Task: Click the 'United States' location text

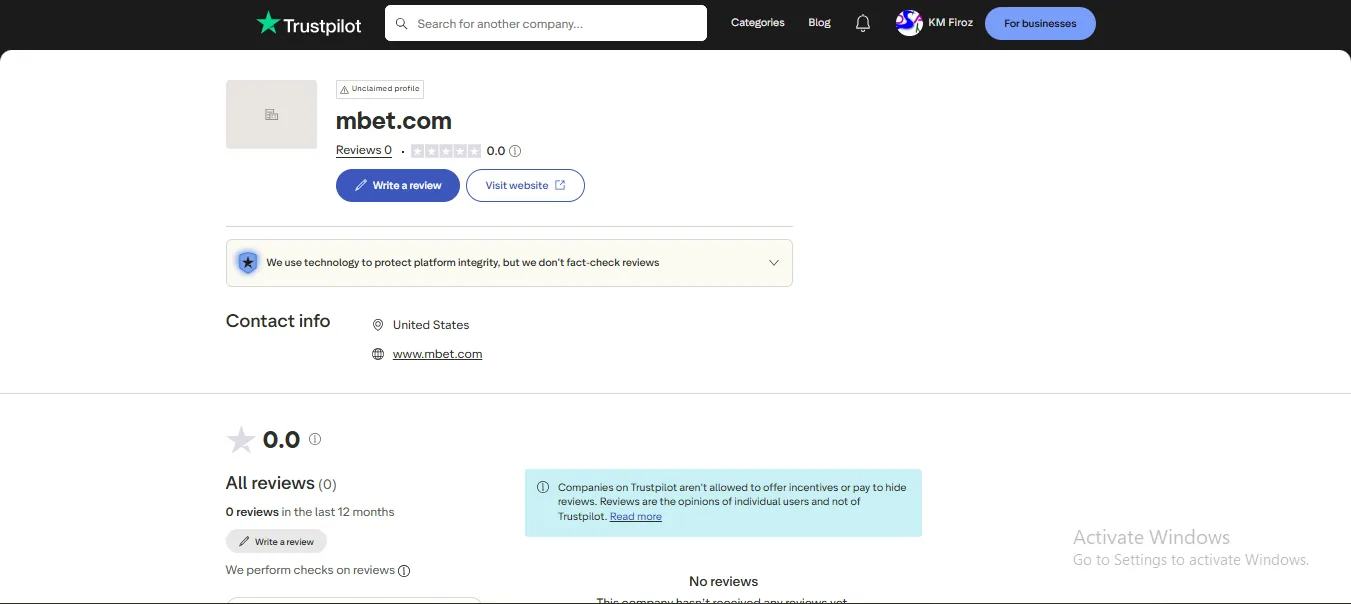Action: pos(431,325)
